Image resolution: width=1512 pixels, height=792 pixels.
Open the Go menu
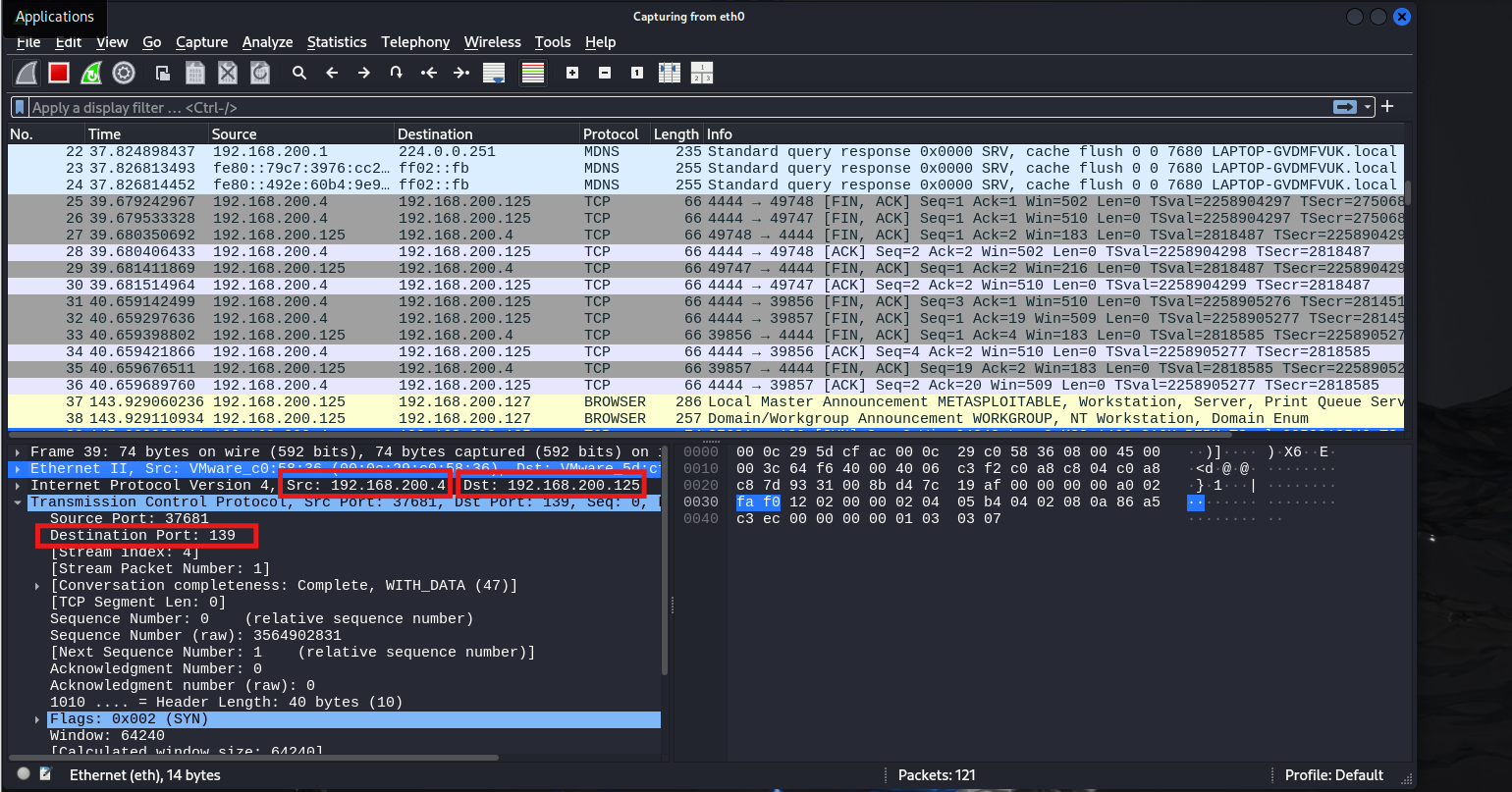coord(152,42)
